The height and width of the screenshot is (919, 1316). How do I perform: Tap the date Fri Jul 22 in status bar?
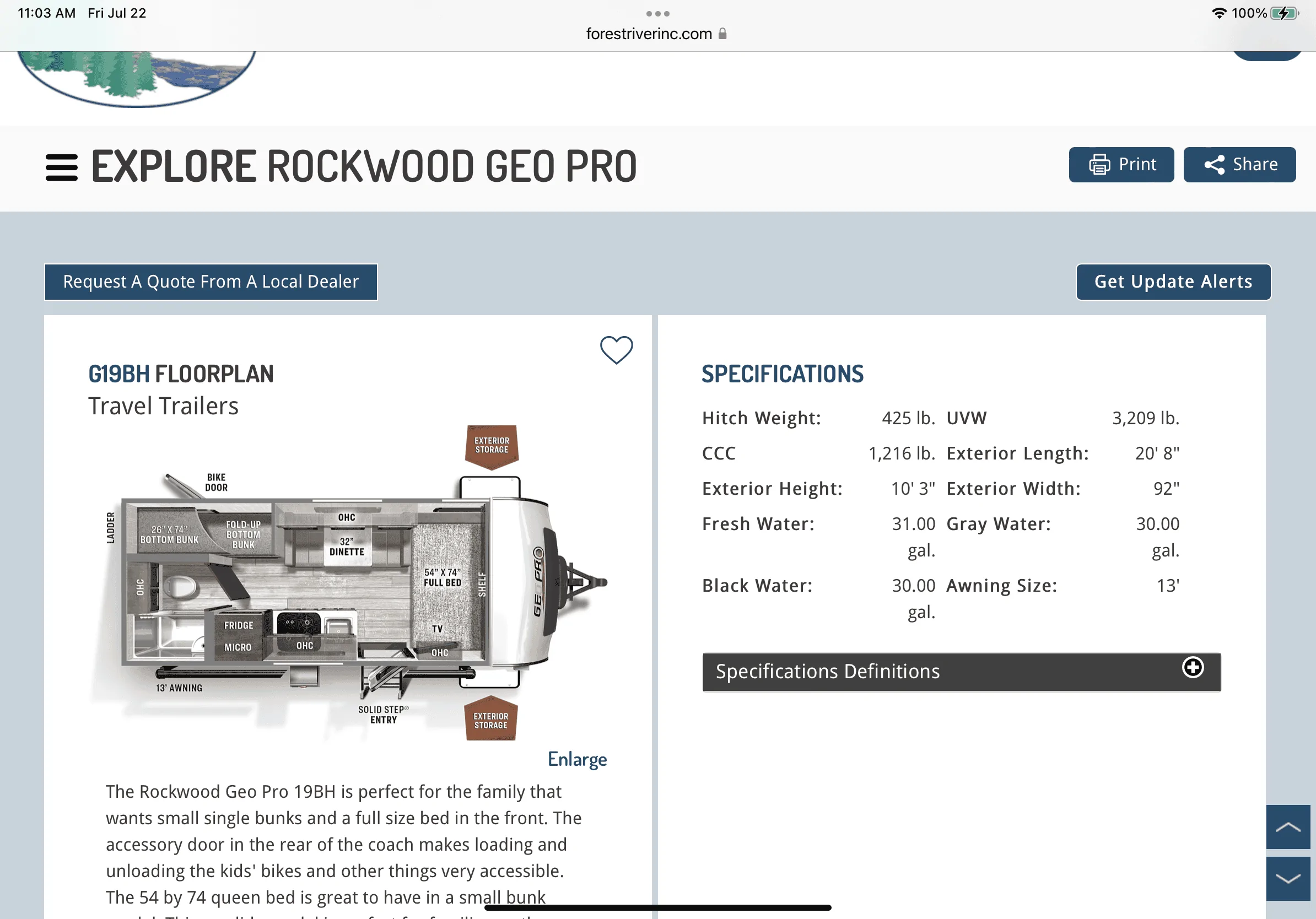click(x=117, y=13)
